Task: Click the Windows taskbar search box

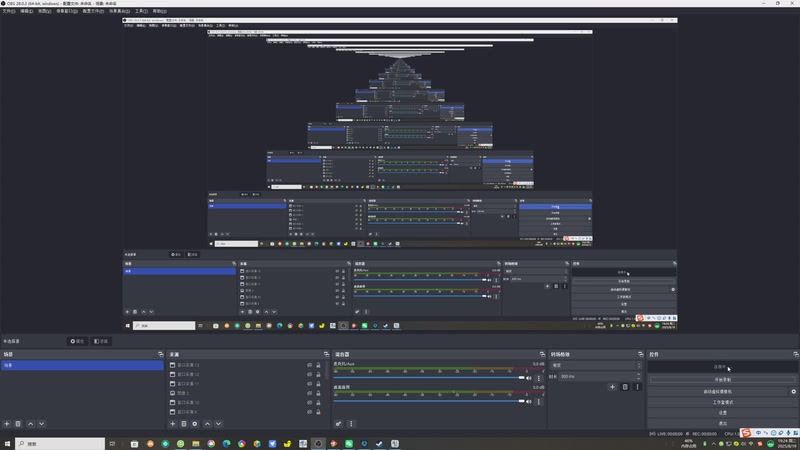Action: [60, 444]
